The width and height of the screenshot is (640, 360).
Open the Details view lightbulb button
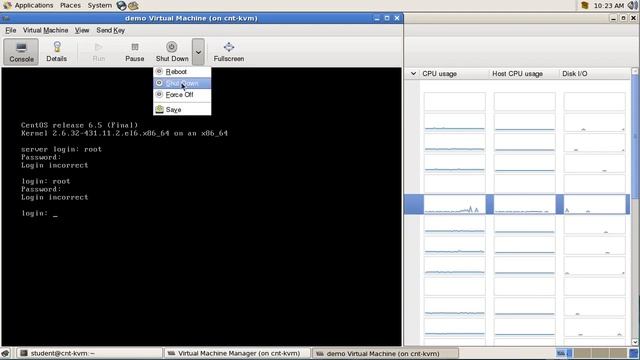point(56,52)
